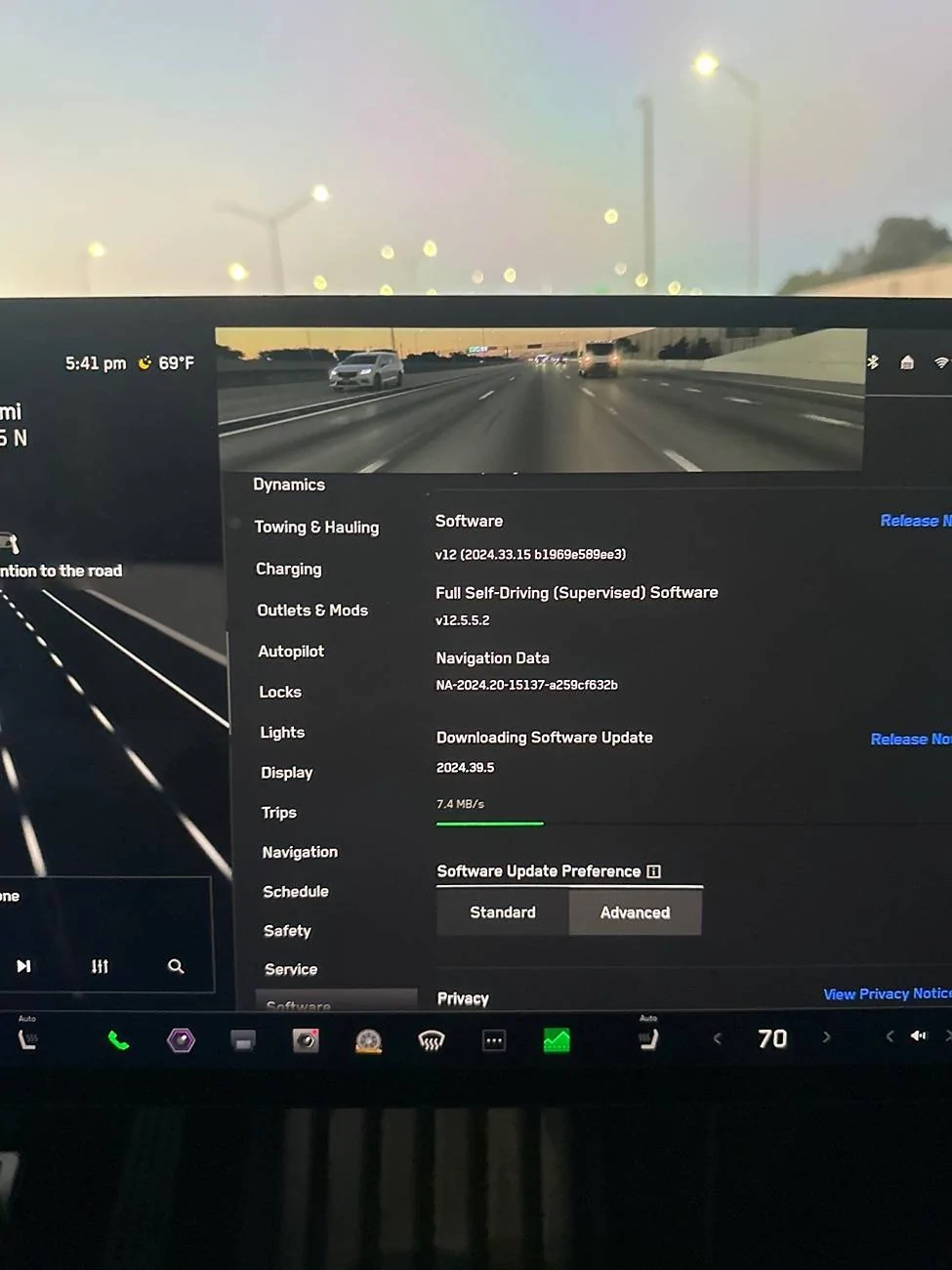This screenshot has width=952, height=1270.
Task: Tap the 5:41 pm clock
Action: pyautogui.click(x=96, y=363)
